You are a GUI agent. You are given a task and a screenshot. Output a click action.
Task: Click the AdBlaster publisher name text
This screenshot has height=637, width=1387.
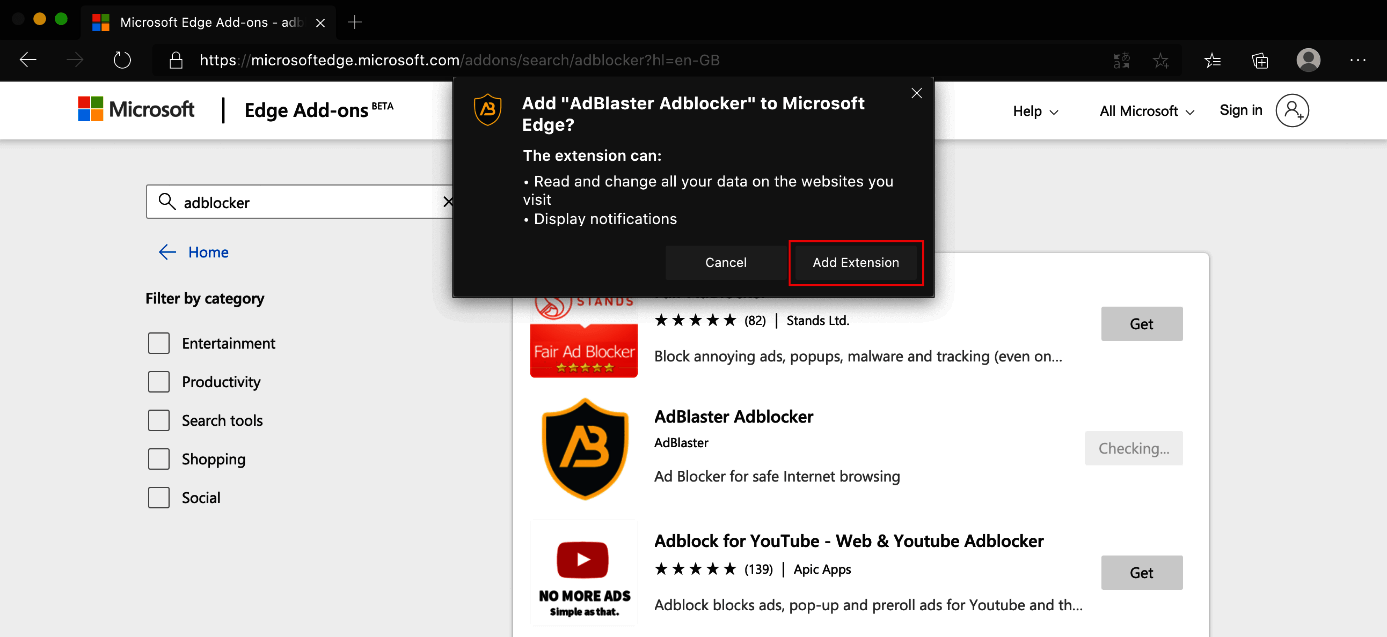(681, 443)
